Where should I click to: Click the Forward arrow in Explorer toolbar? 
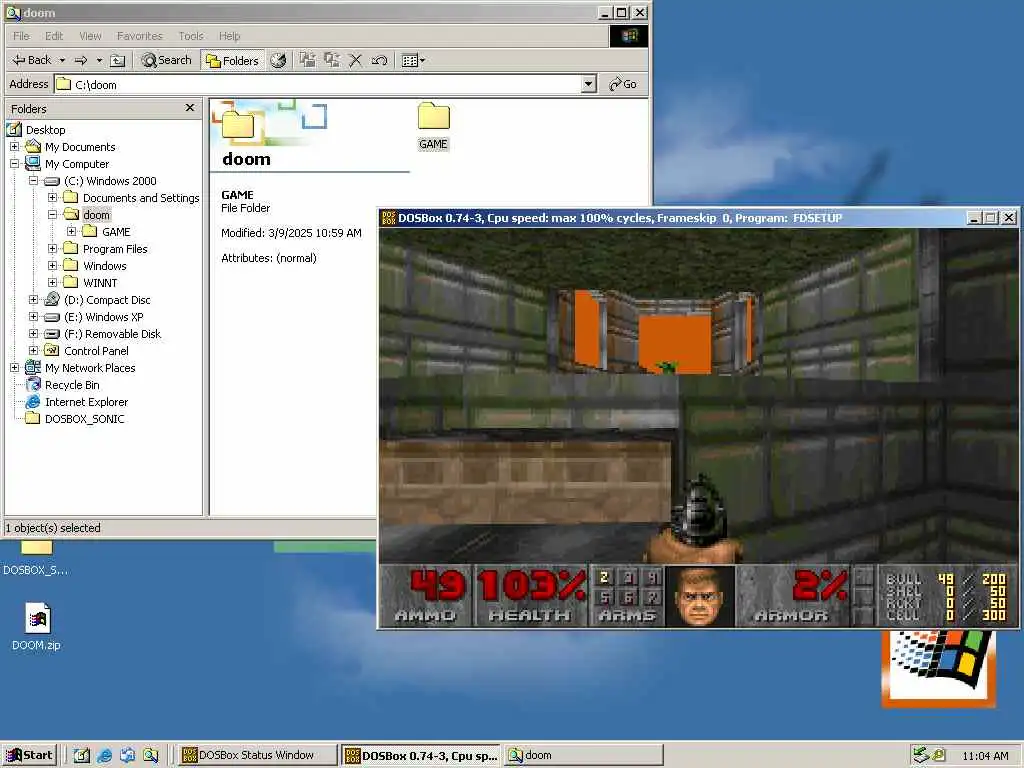[x=81, y=60]
